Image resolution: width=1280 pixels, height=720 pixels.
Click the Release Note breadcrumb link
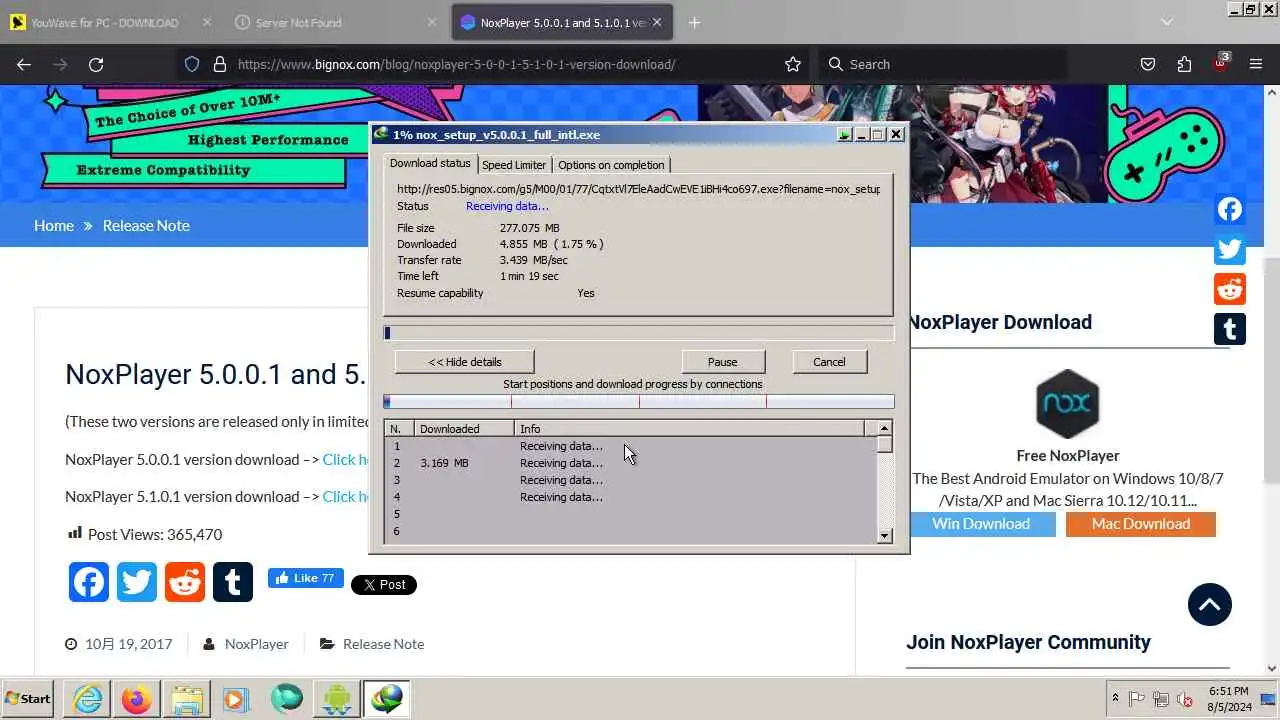pyautogui.click(x=146, y=225)
